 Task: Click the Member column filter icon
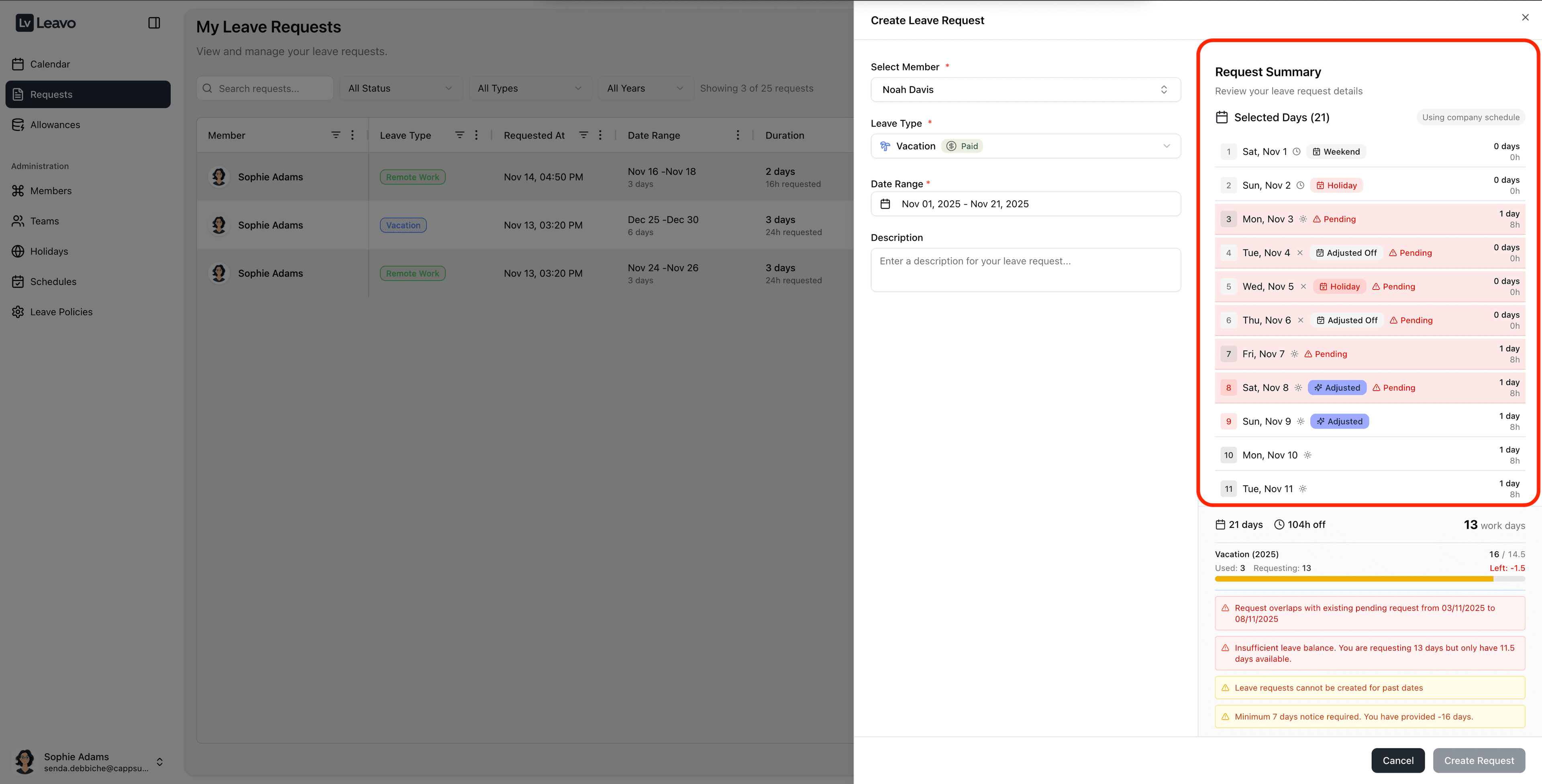336,135
